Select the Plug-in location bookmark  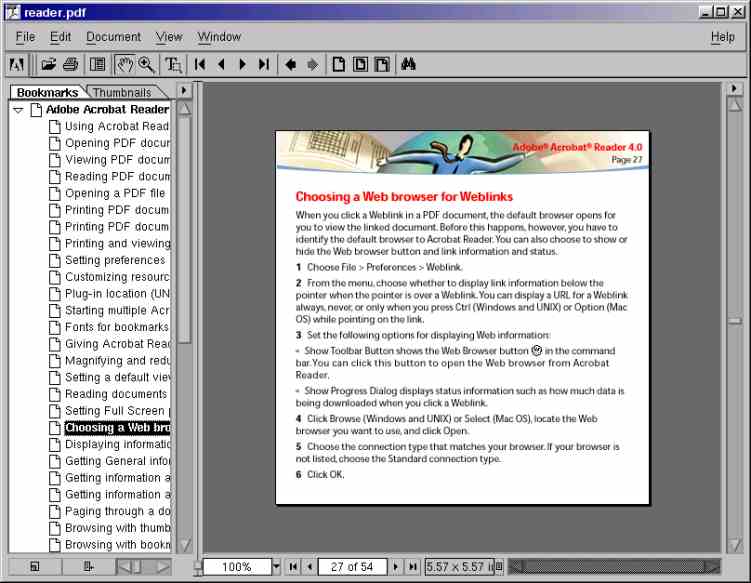click(117, 294)
